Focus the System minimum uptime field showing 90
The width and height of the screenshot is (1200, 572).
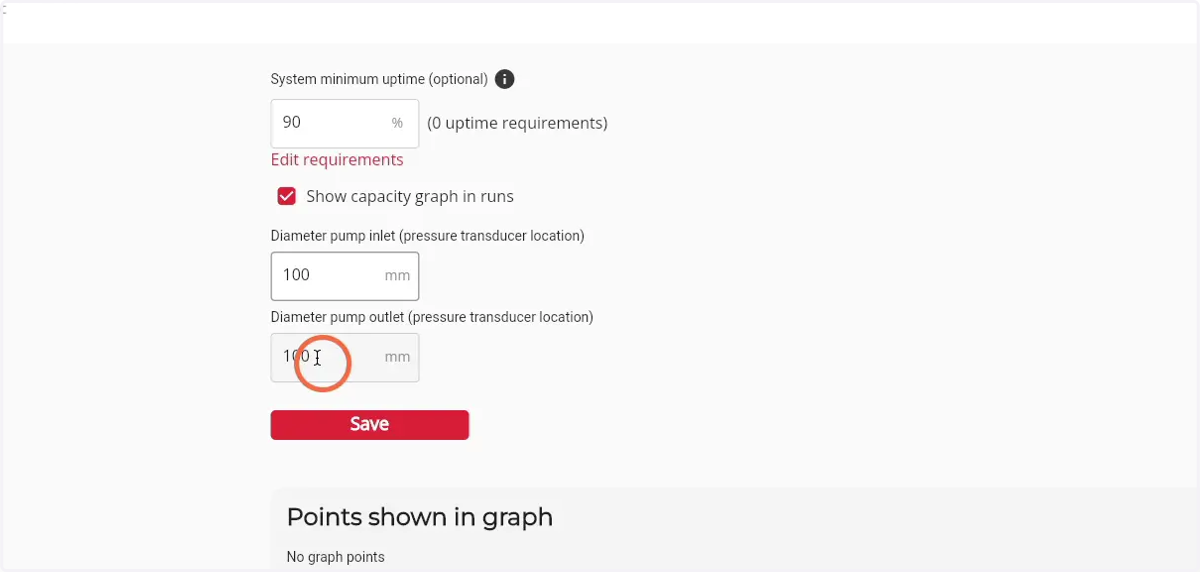345,123
